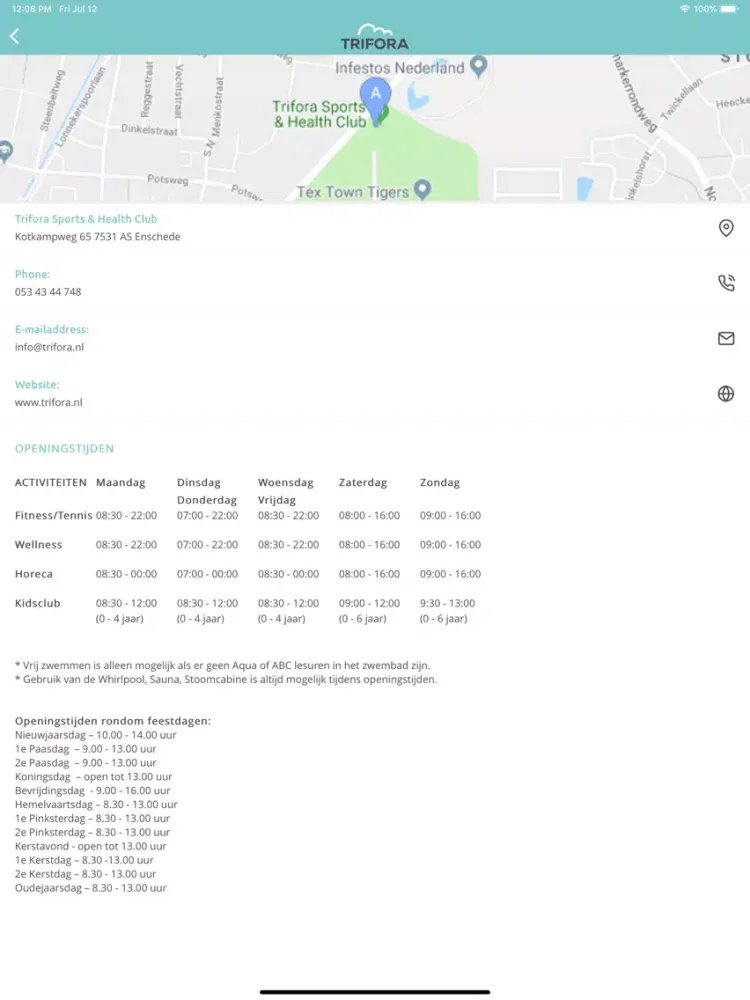Open the website globe icon

(x=726, y=393)
